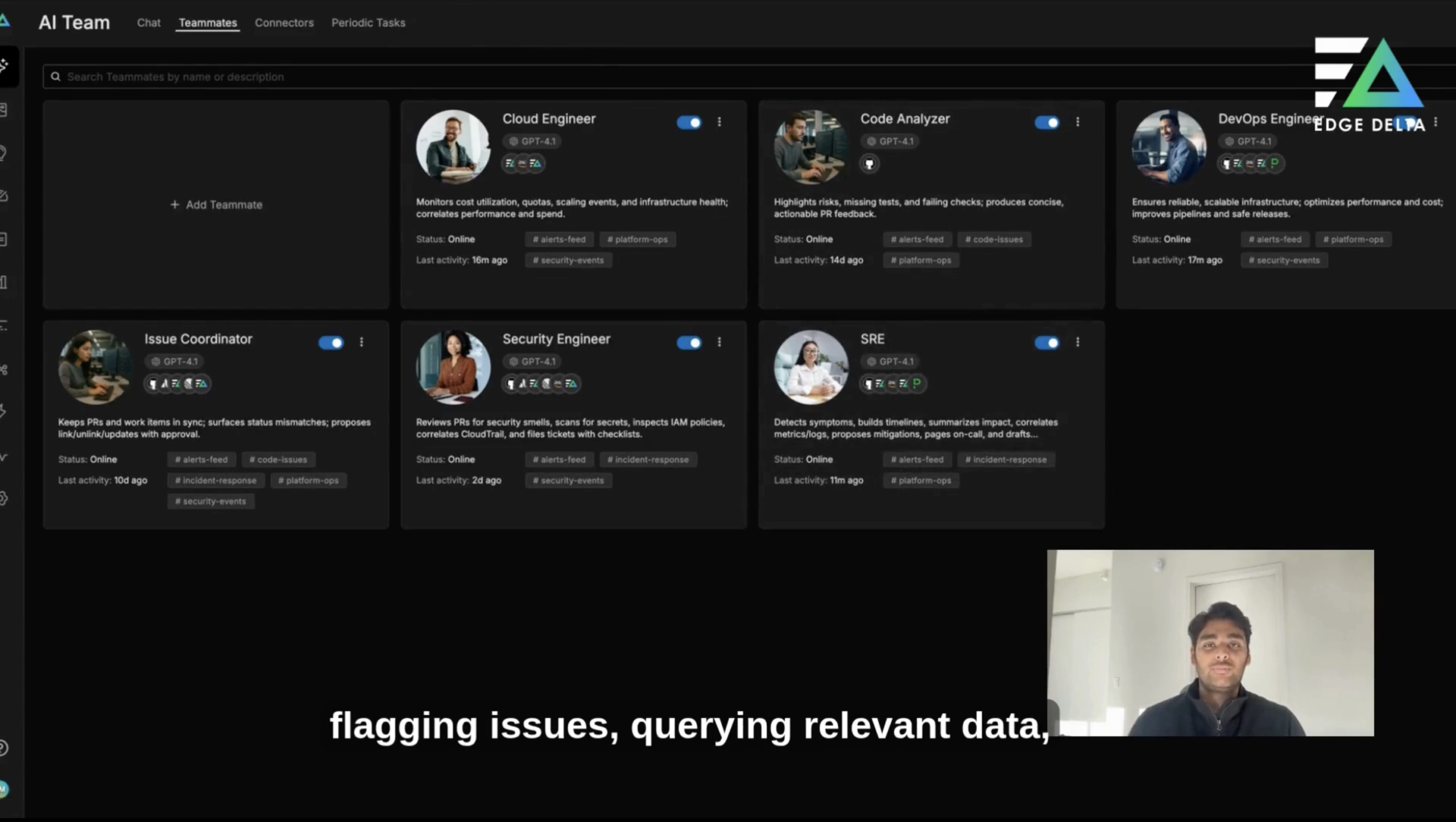Click the plus icon on Add Teammate

coord(175,205)
